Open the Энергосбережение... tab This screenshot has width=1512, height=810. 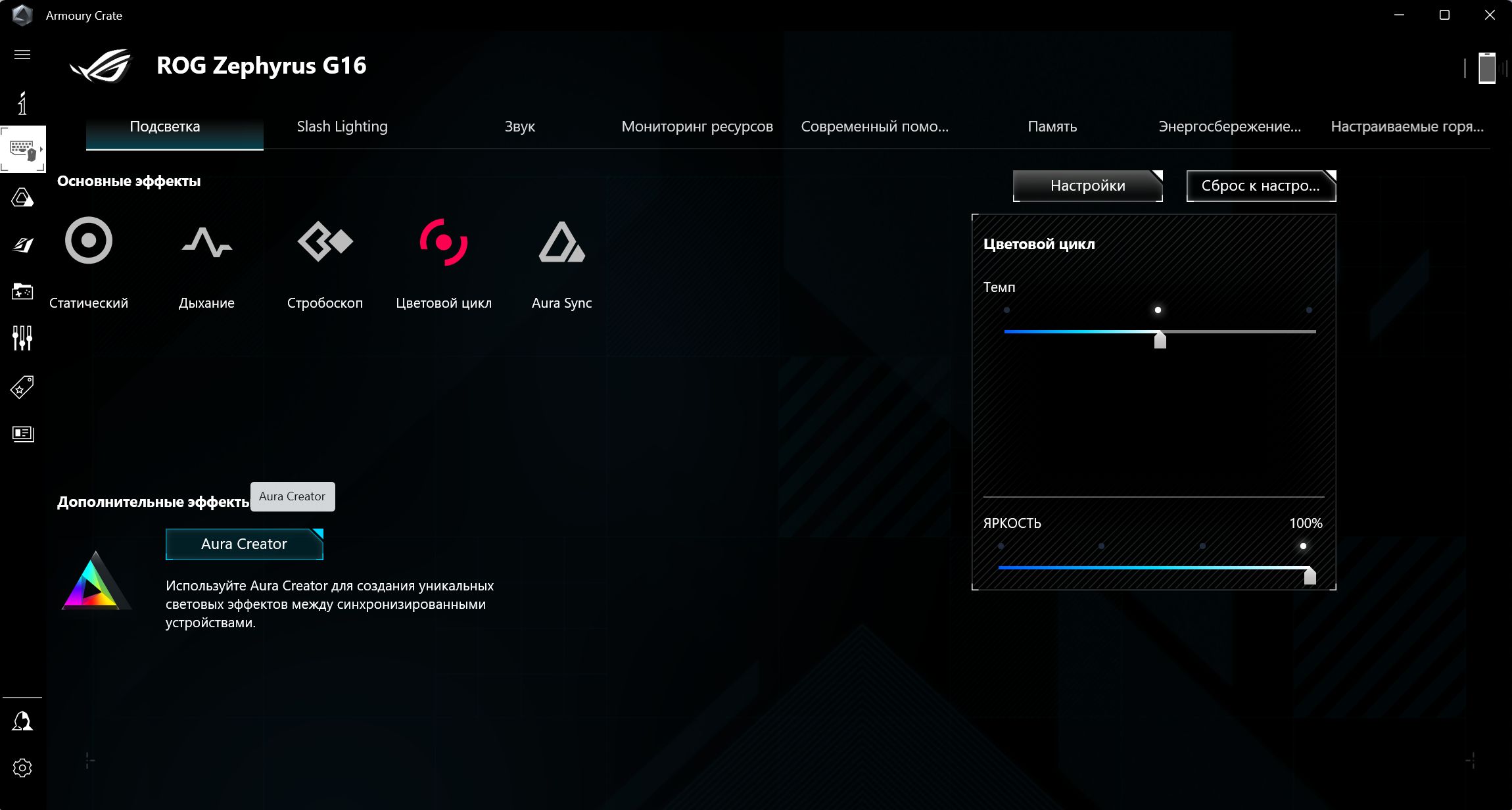coord(1230,126)
